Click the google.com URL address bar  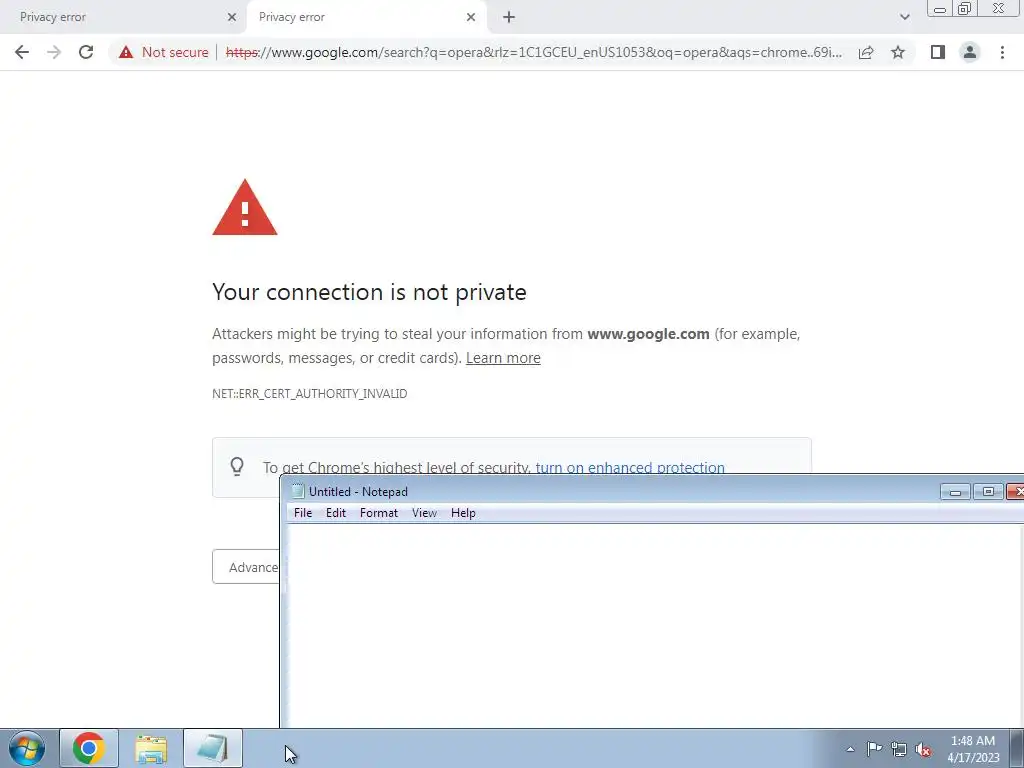(x=534, y=52)
